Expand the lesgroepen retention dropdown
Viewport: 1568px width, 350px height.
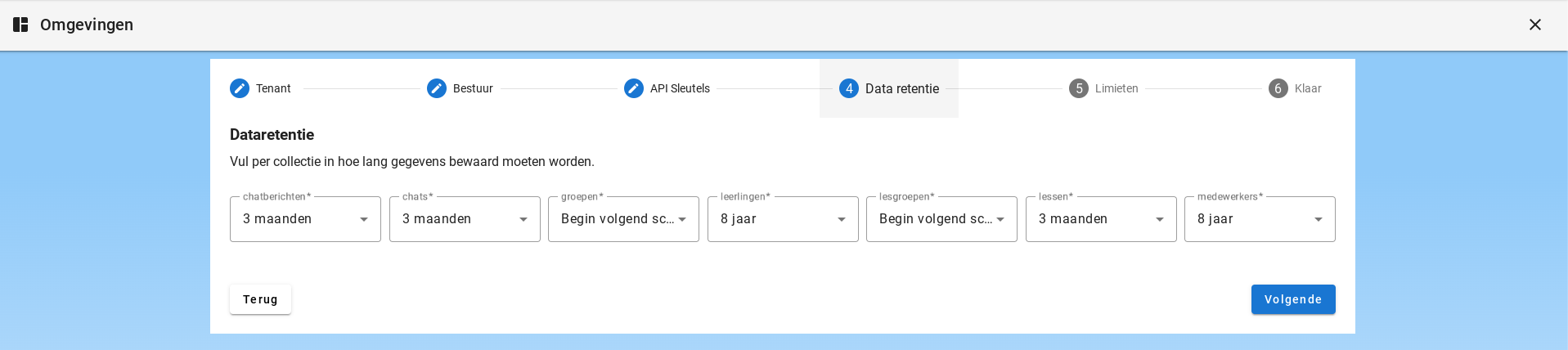(x=941, y=219)
